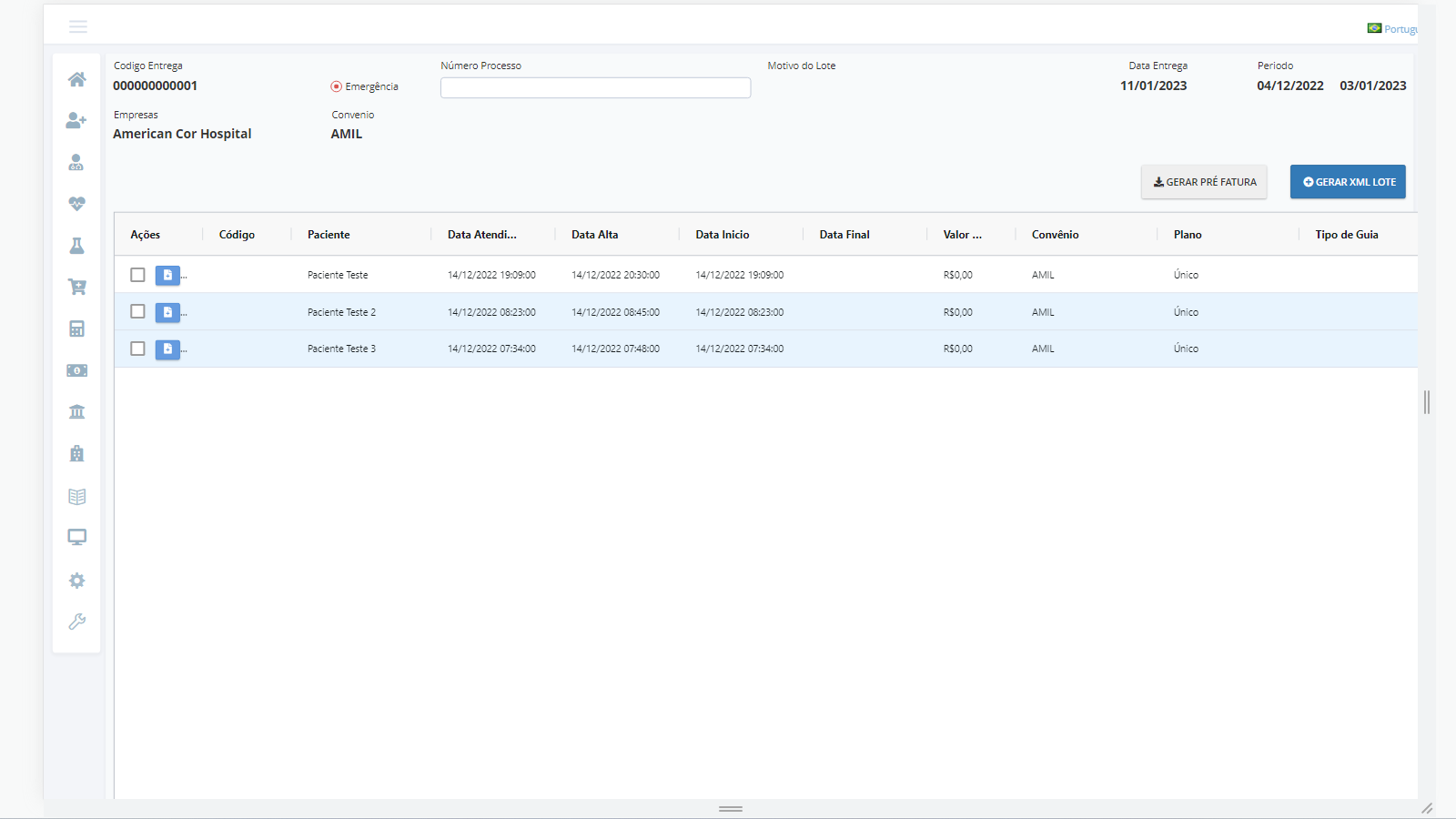Open the laboratory flask sidebar icon
Screen dimensions: 1456x819
point(76,246)
